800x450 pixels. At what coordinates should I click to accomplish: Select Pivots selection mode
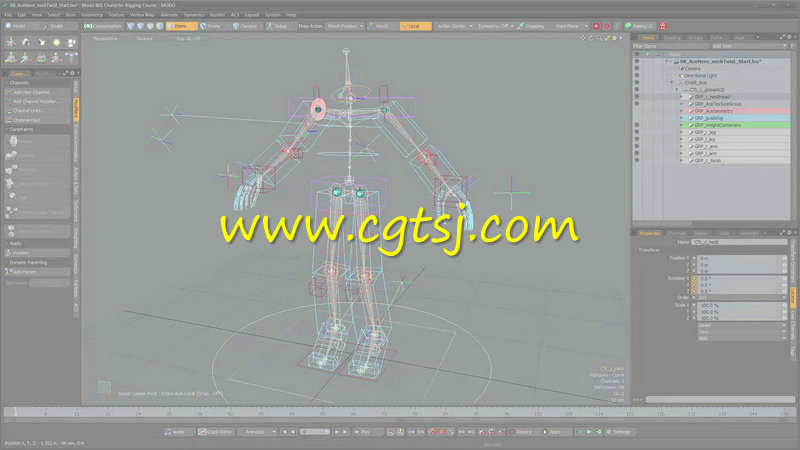[x=213, y=26]
